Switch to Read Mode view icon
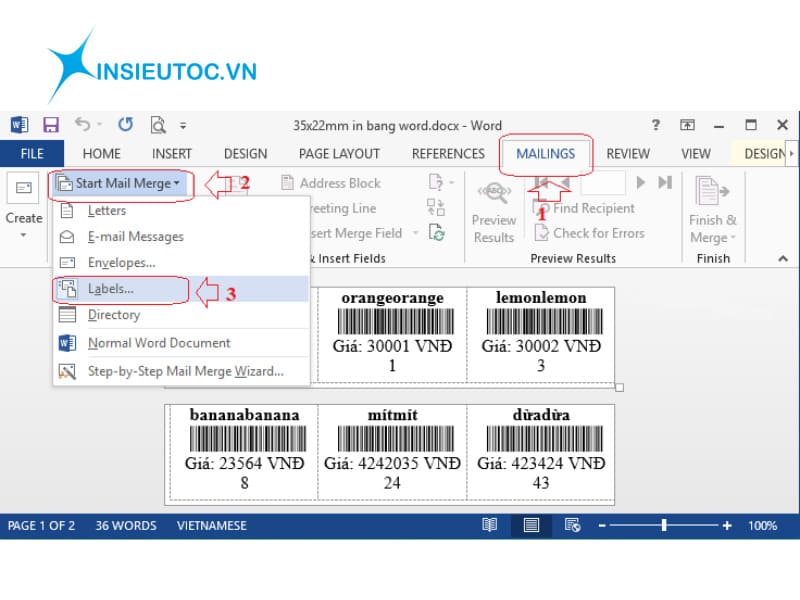 [490, 525]
